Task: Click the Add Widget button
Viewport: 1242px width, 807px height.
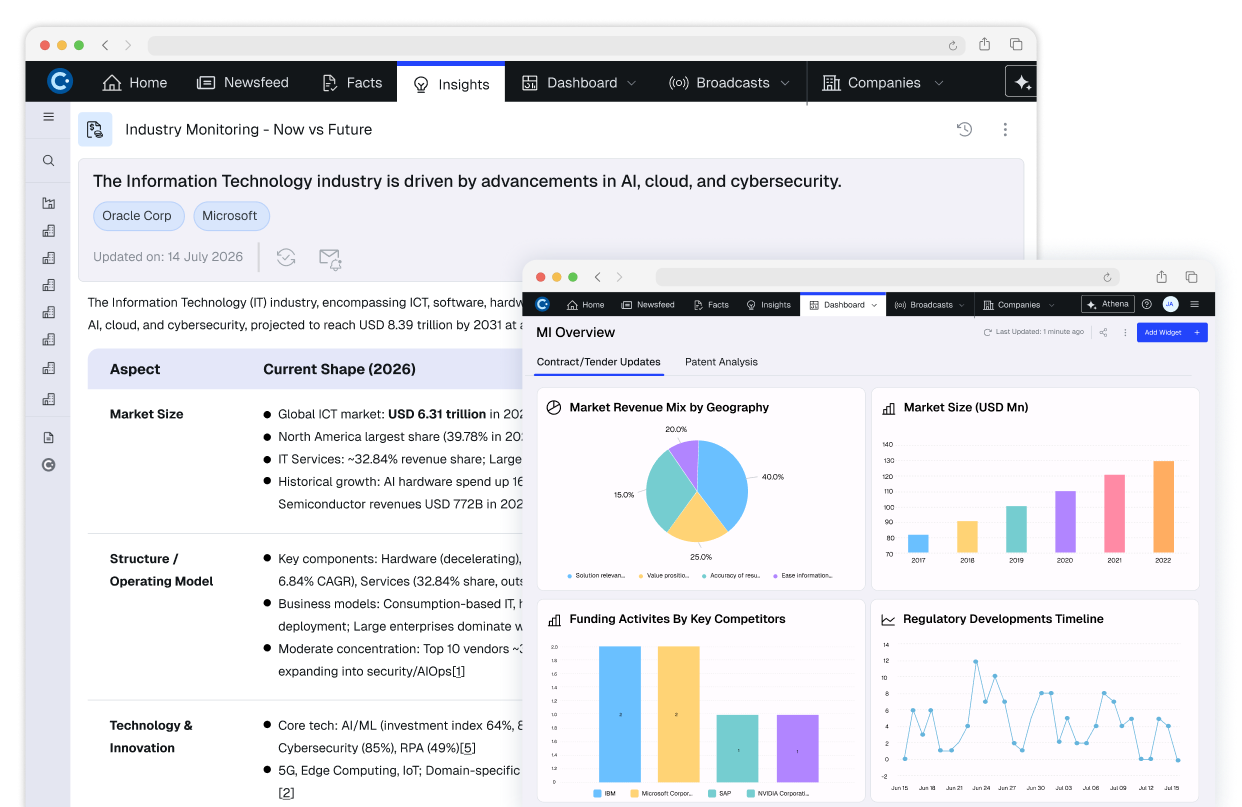Action: (x=1172, y=332)
